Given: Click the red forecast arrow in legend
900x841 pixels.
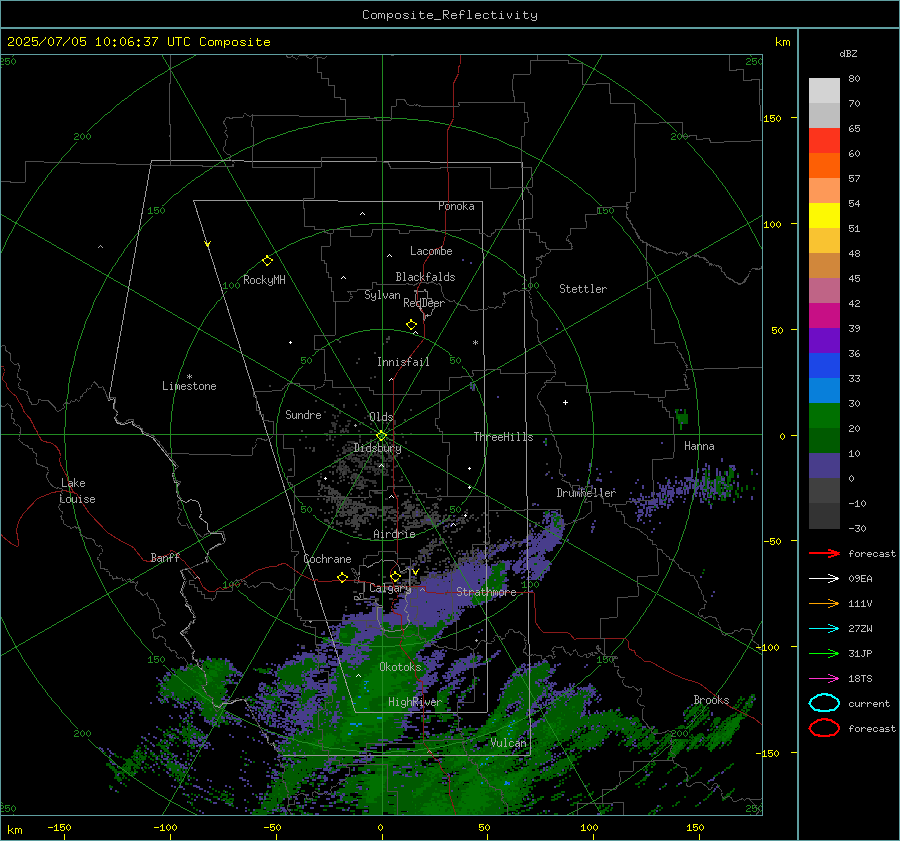Looking at the screenshot, I should click(x=824, y=553).
